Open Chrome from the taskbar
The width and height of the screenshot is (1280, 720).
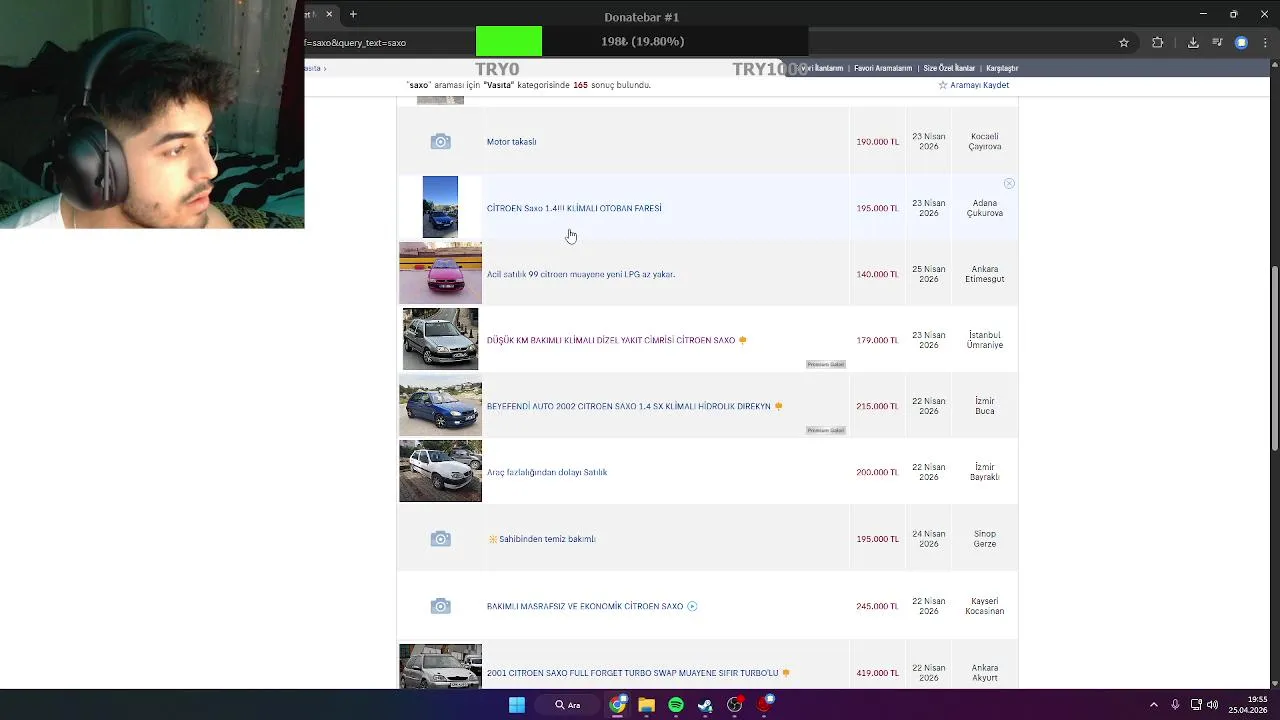[617, 705]
